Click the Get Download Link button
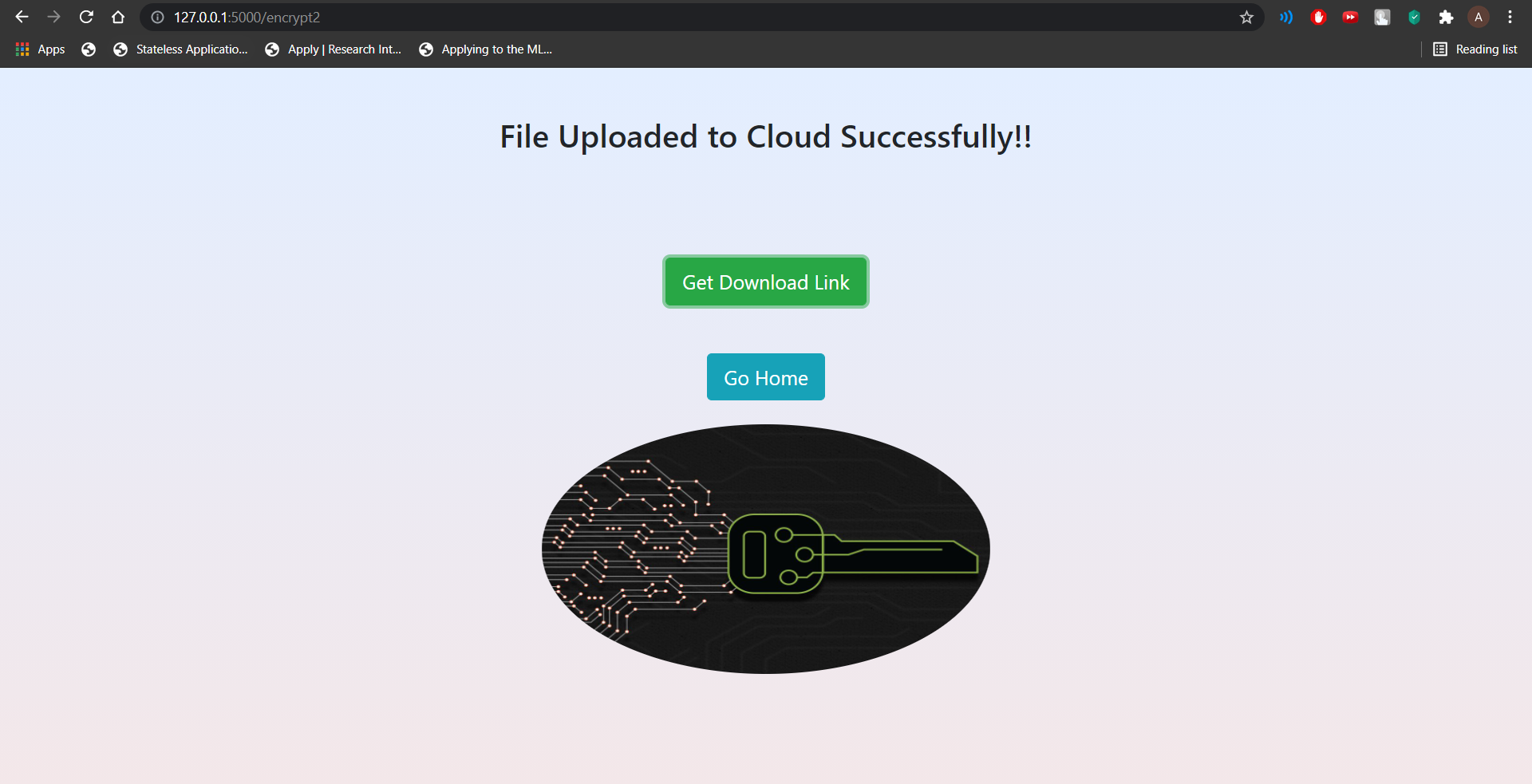 [x=766, y=282]
